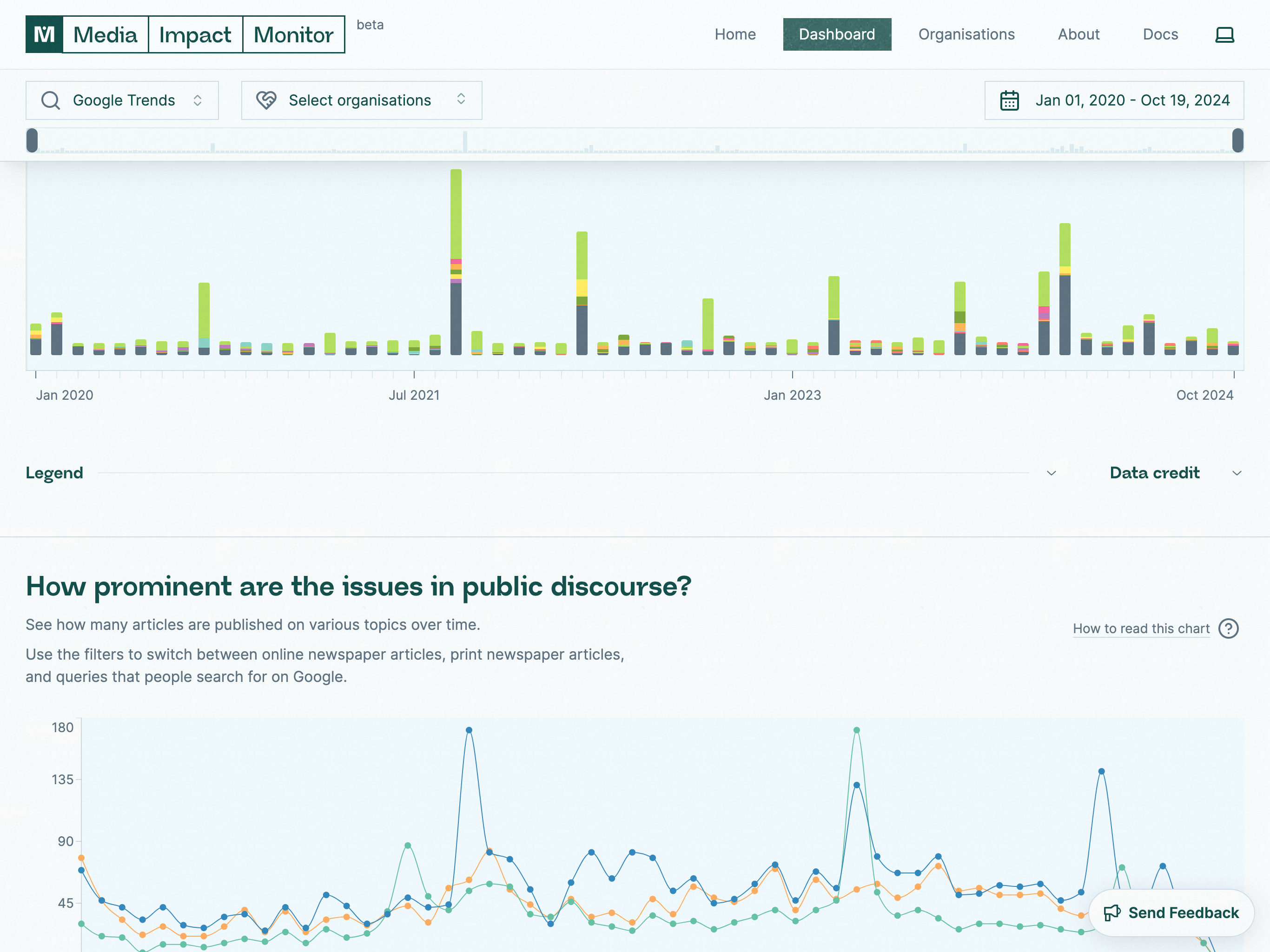The width and height of the screenshot is (1270, 952).
Task: Click the calendar icon in date picker
Action: click(x=1009, y=100)
